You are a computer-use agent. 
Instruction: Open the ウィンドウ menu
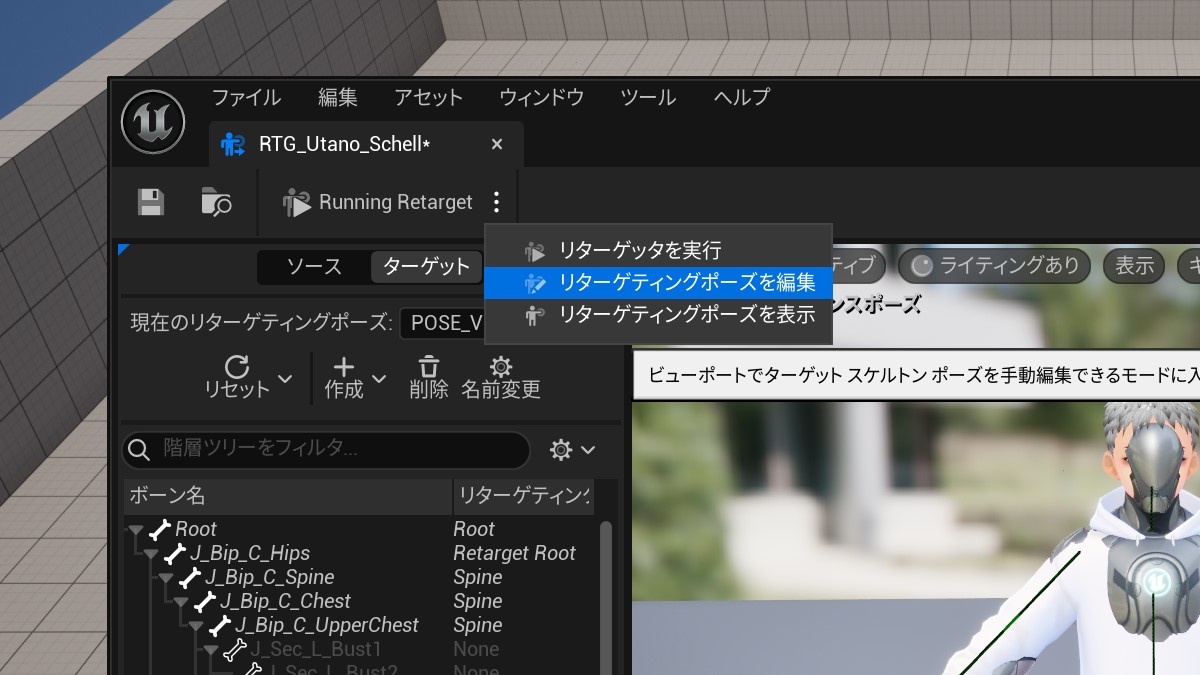(541, 97)
